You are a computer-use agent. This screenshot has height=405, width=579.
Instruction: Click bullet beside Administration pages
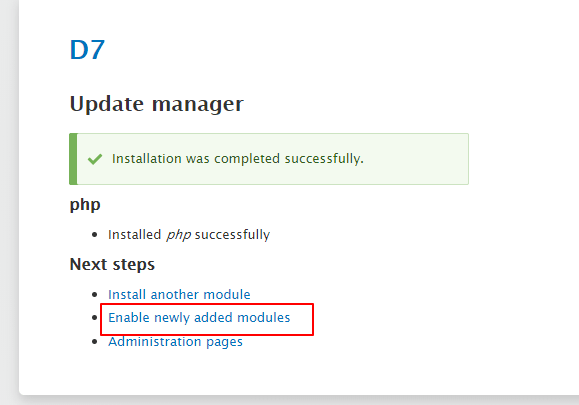click(95, 341)
